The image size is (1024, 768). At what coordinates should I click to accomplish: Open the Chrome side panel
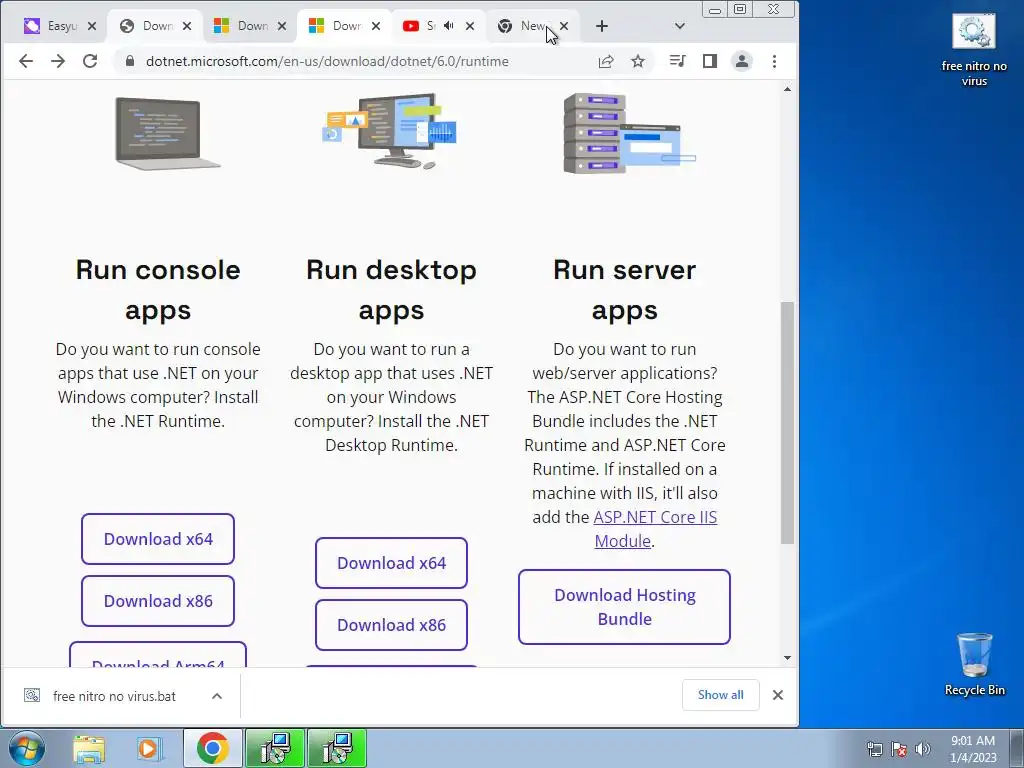(x=710, y=61)
